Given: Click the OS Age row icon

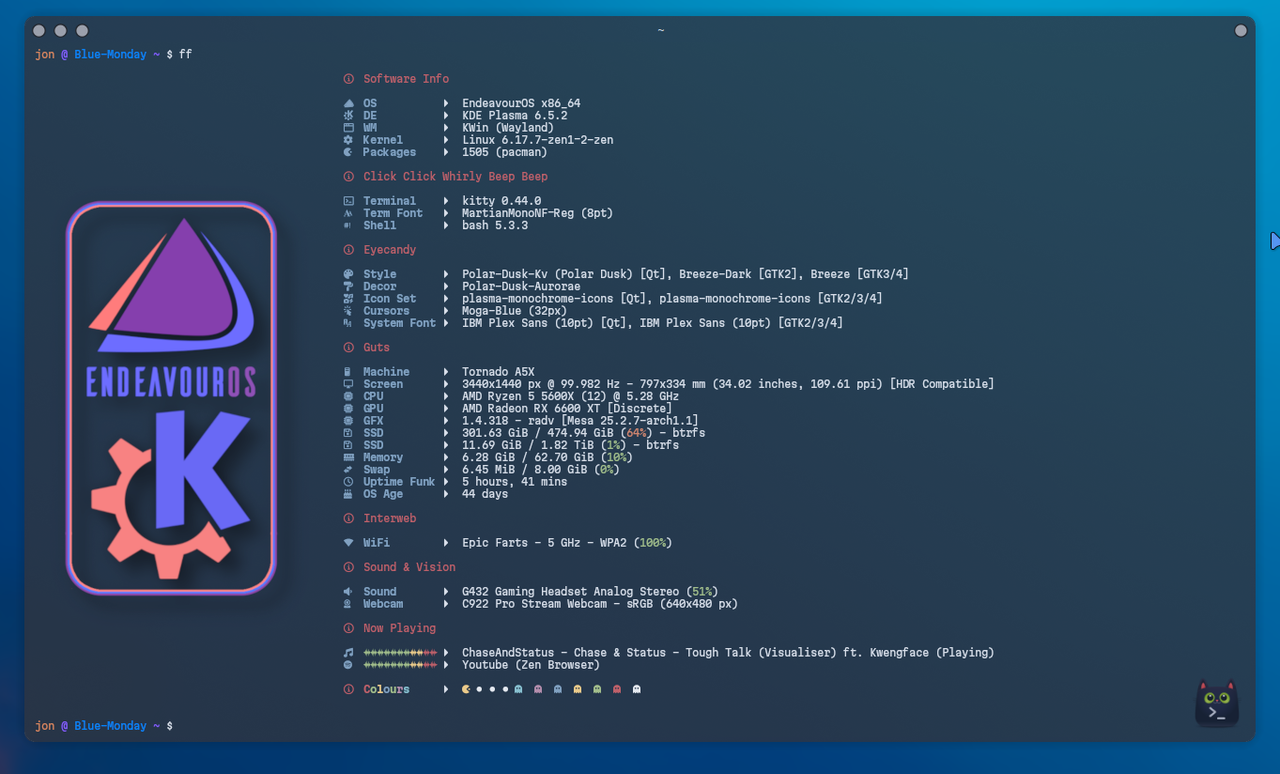Looking at the screenshot, I should [349, 494].
